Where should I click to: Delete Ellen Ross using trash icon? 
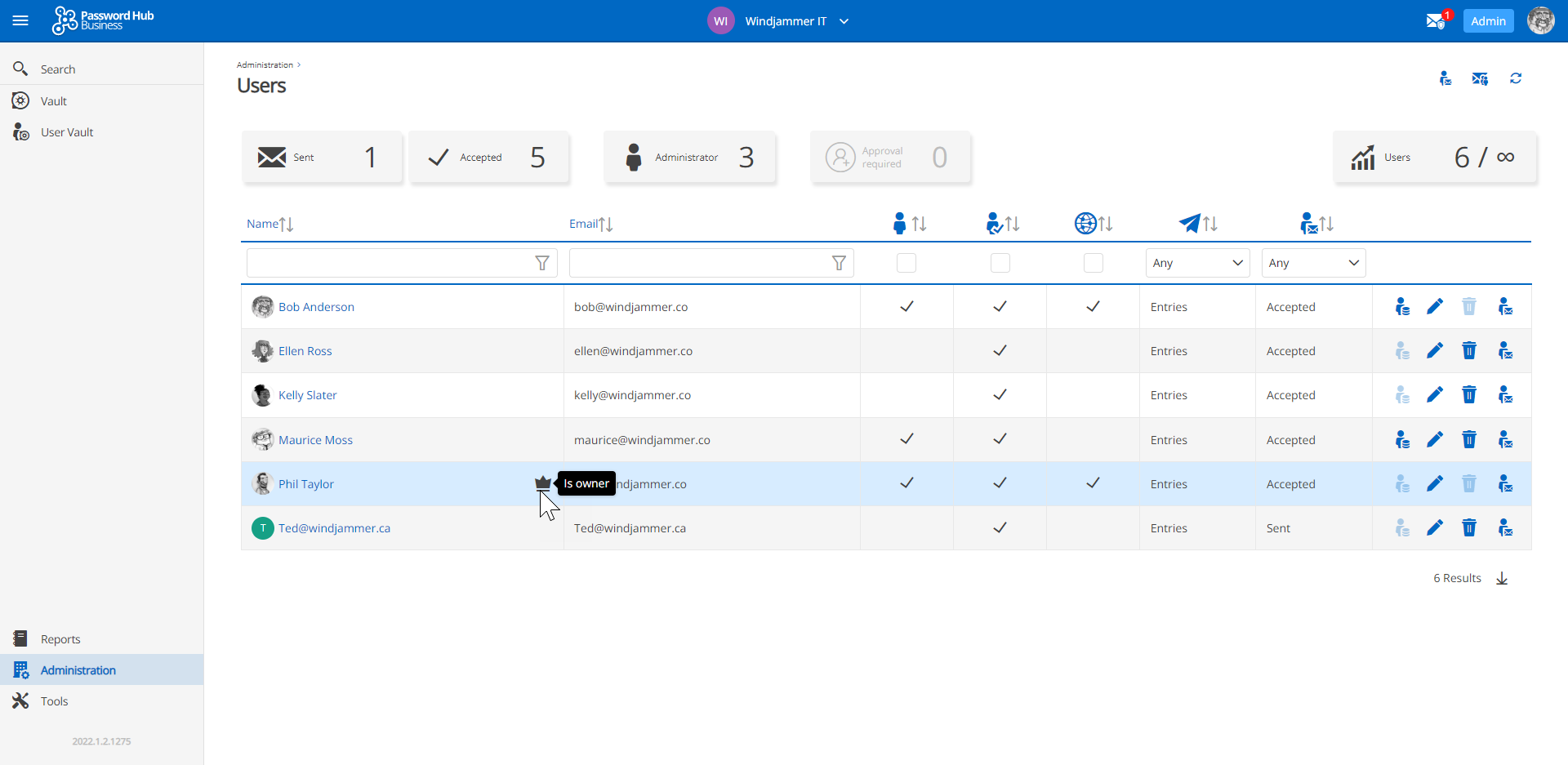coord(1468,351)
